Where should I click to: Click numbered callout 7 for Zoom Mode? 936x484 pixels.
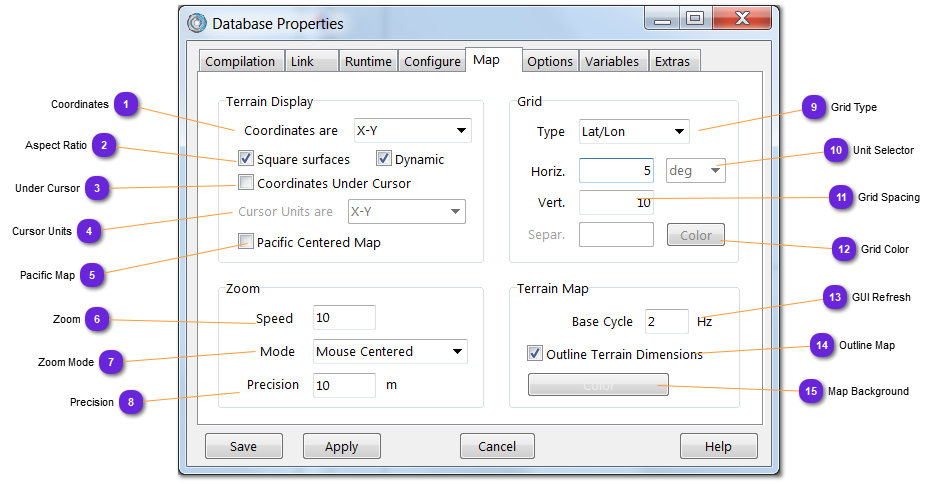111,362
